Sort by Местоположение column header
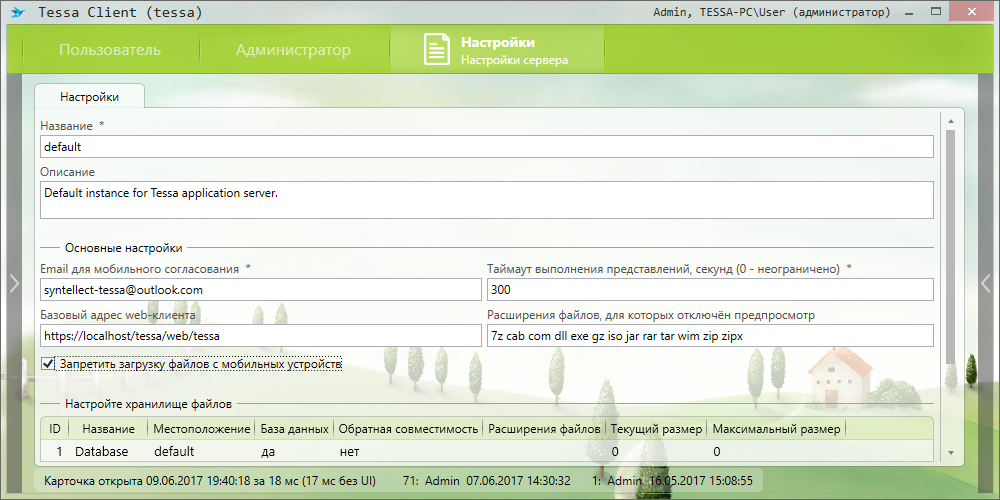 click(x=202, y=429)
